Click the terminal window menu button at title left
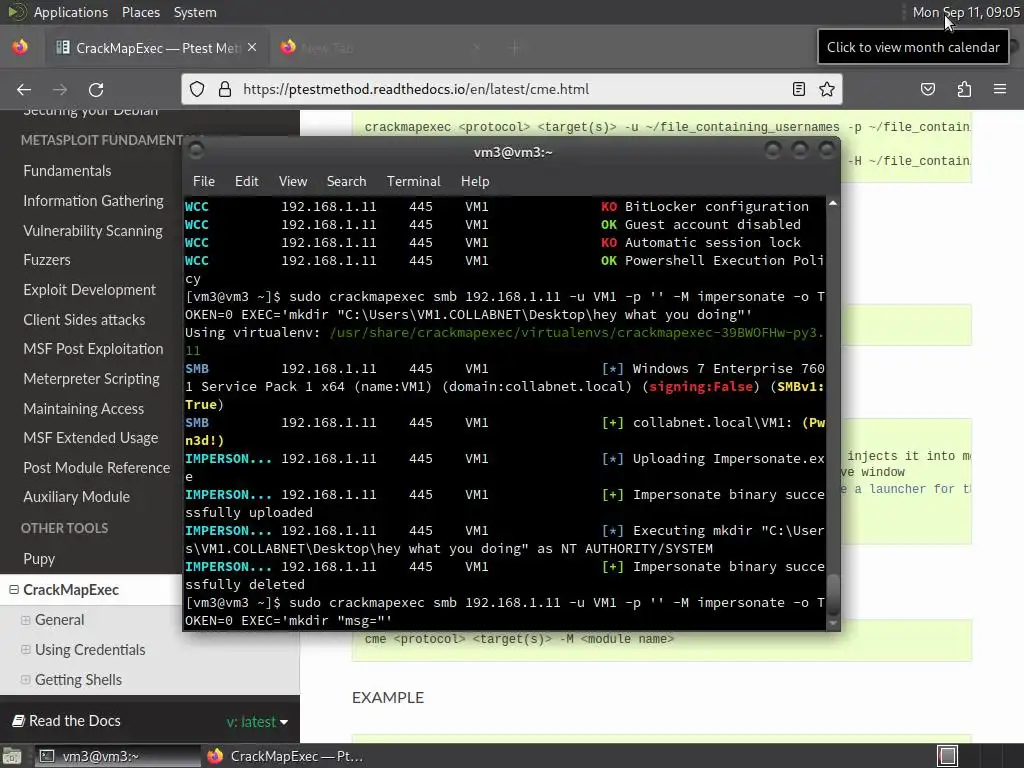Image resolution: width=1024 pixels, height=768 pixels. (196, 151)
